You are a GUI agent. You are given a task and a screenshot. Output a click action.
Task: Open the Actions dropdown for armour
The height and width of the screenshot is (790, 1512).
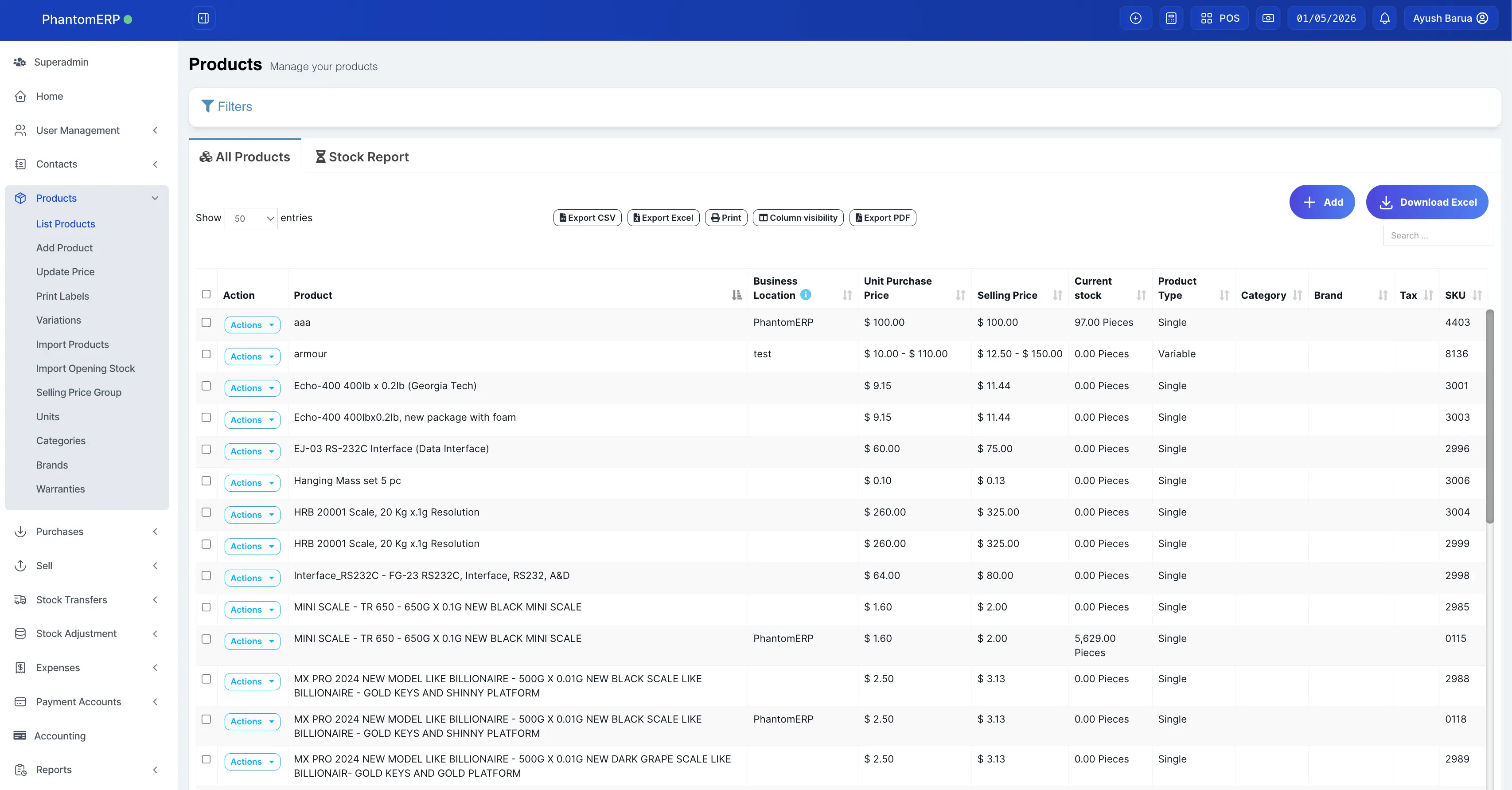[x=252, y=356]
